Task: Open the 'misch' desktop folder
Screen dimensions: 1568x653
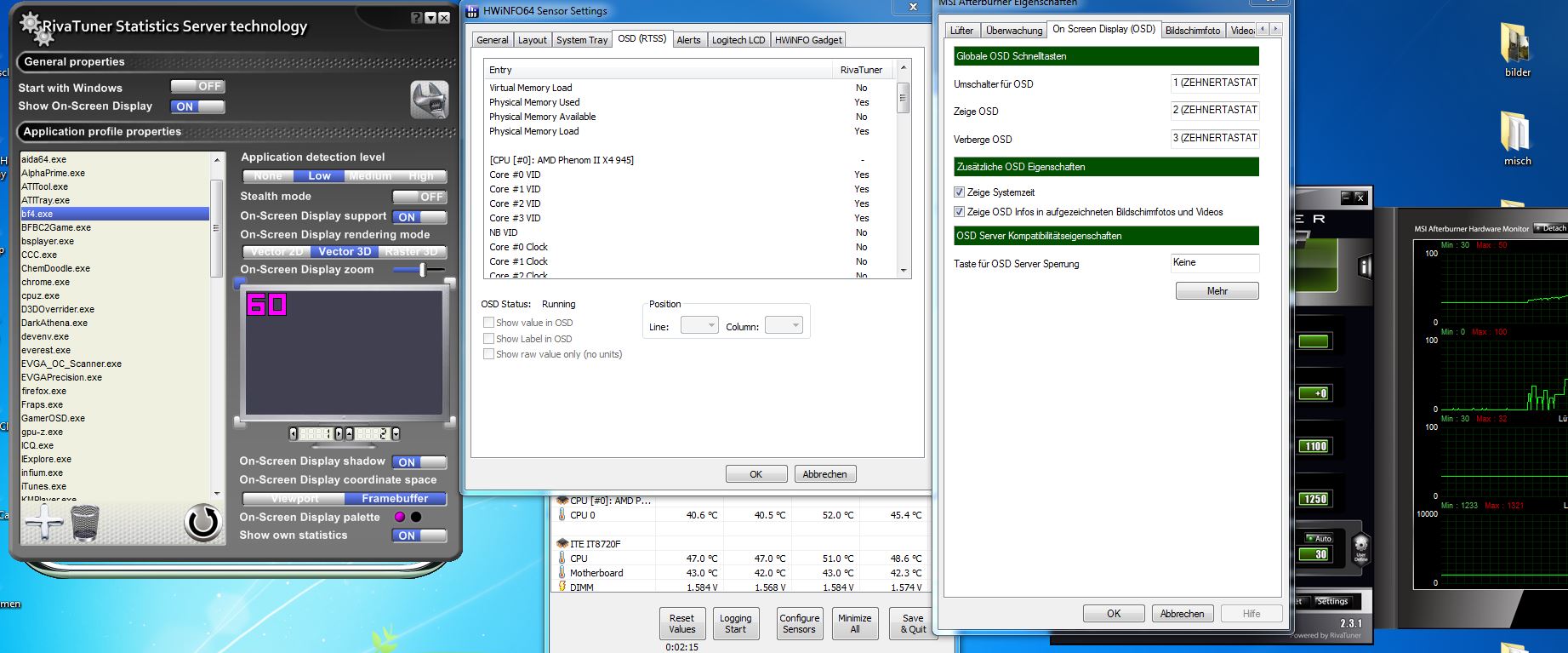Action: [1516, 139]
